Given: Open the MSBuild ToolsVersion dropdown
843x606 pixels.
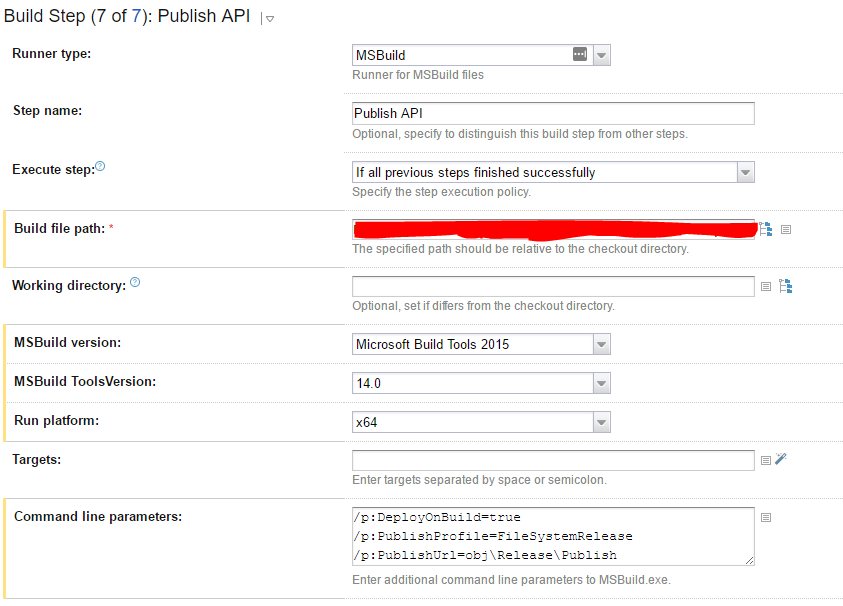Looking at the screenshot, I should (x=601, y=383).
